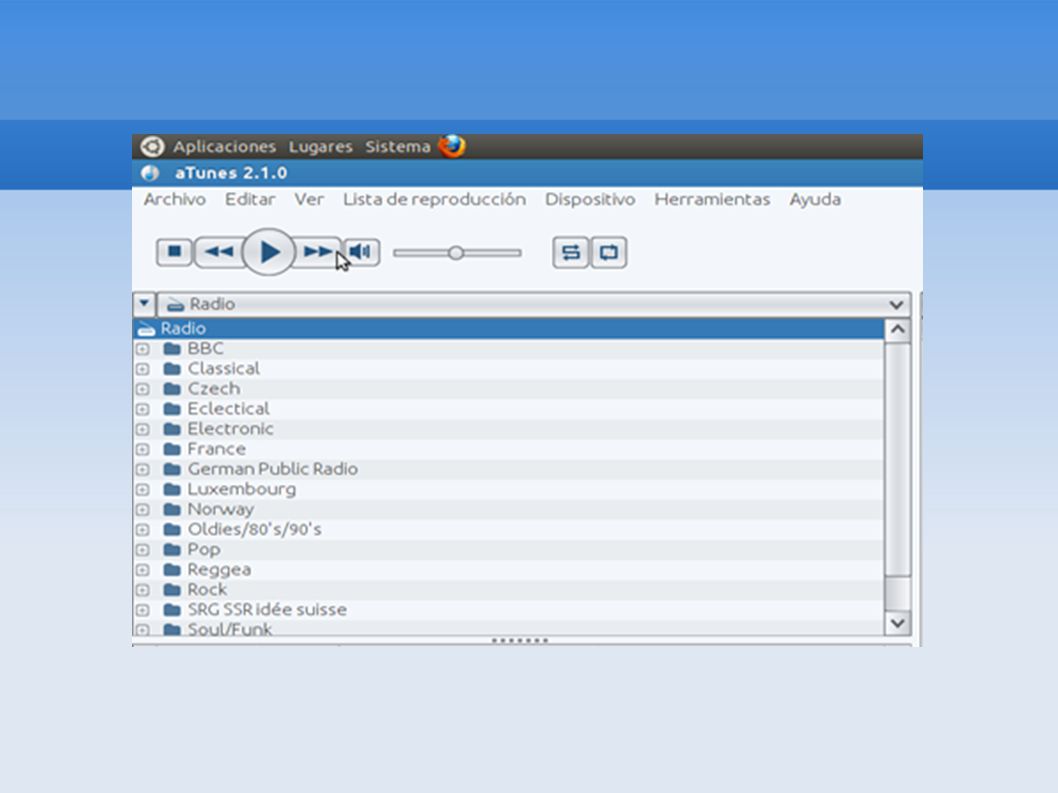
Task: Expand the Luxembourg folder
Action: 142,490
